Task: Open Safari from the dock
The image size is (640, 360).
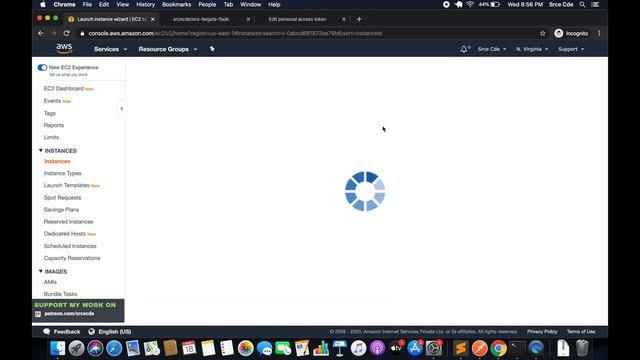Action: tap(114, 348)
